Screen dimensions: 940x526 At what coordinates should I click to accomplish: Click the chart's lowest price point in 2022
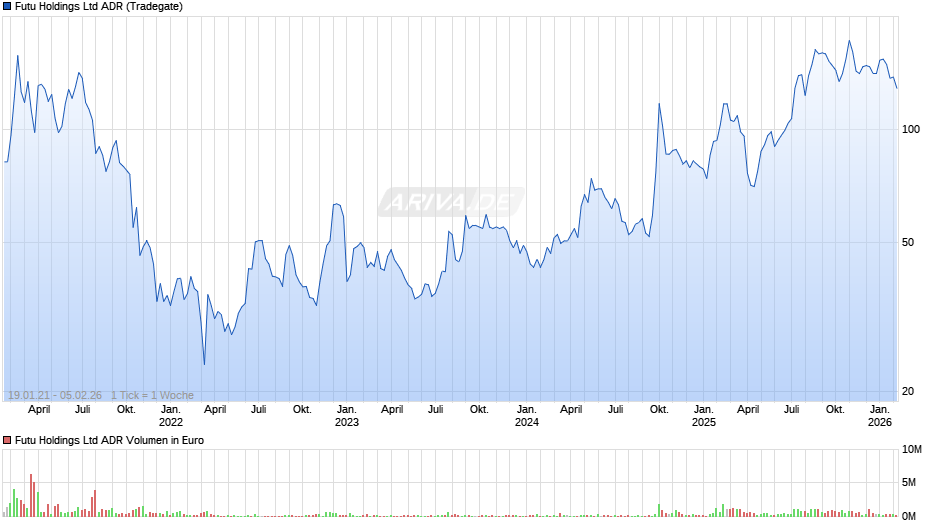click(204, 363)
